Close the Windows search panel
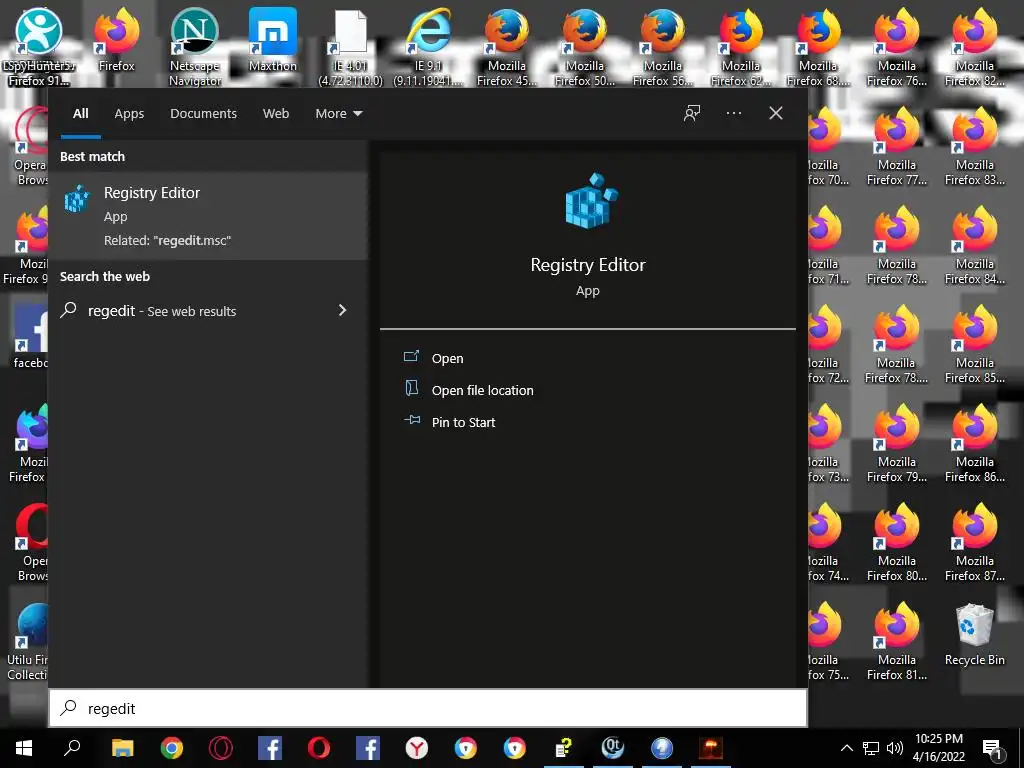The width and height of the screenshot is (1024, 768). 775,113
